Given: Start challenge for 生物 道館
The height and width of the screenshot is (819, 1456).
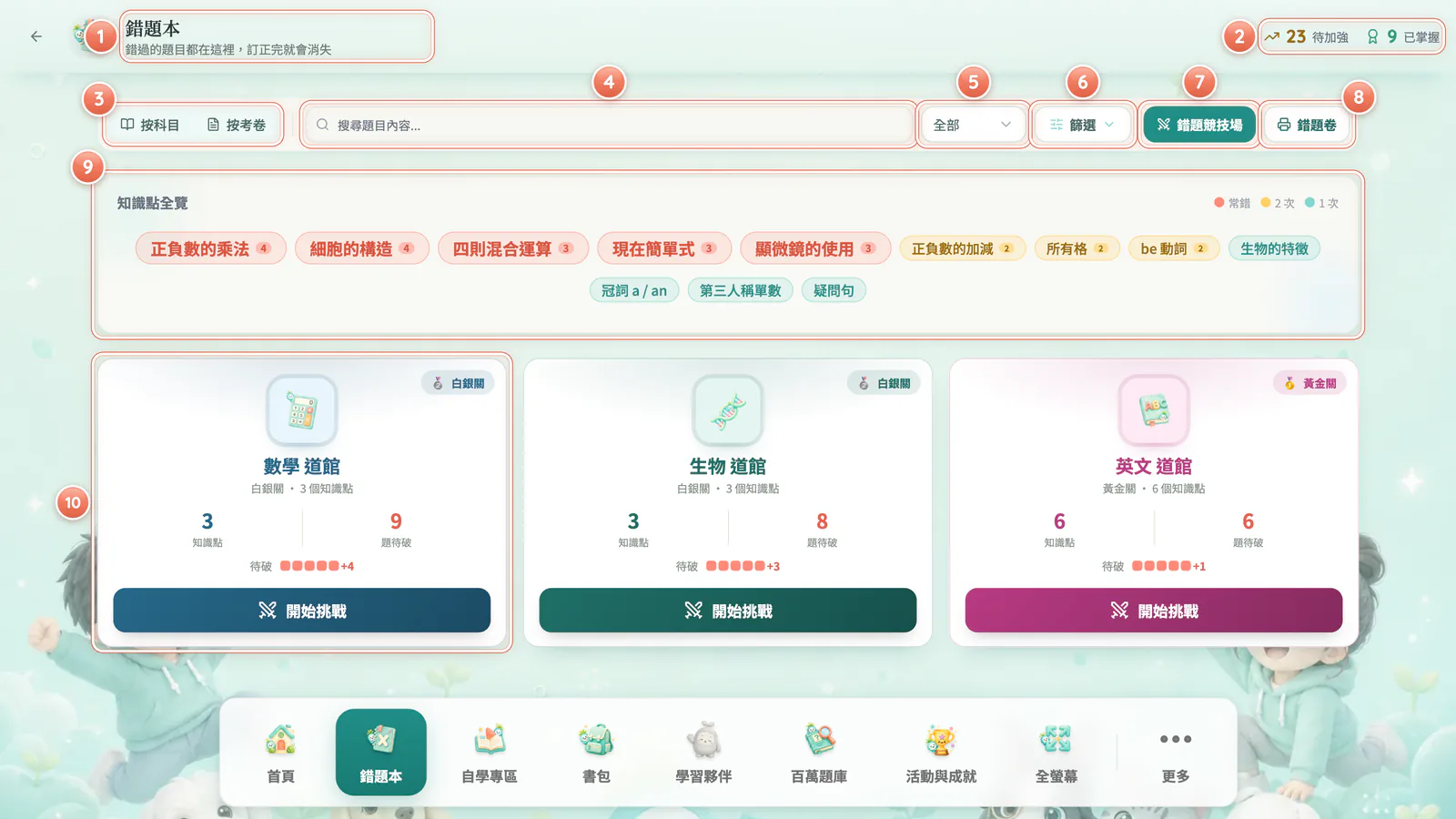Looking at the screenshot, I should click(728, 611).
